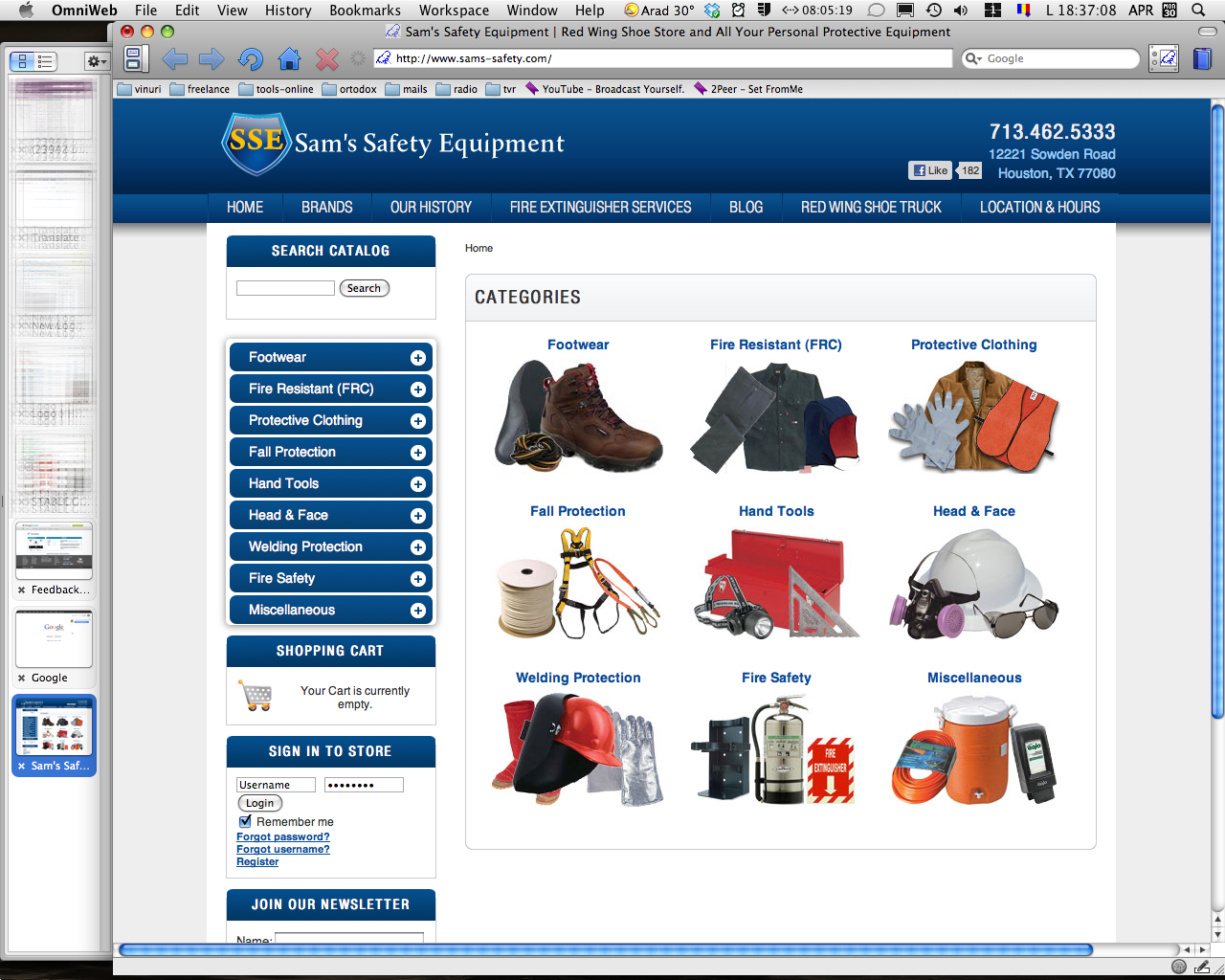Go forward with the blue Forward arrow

(x=212, y=59)
